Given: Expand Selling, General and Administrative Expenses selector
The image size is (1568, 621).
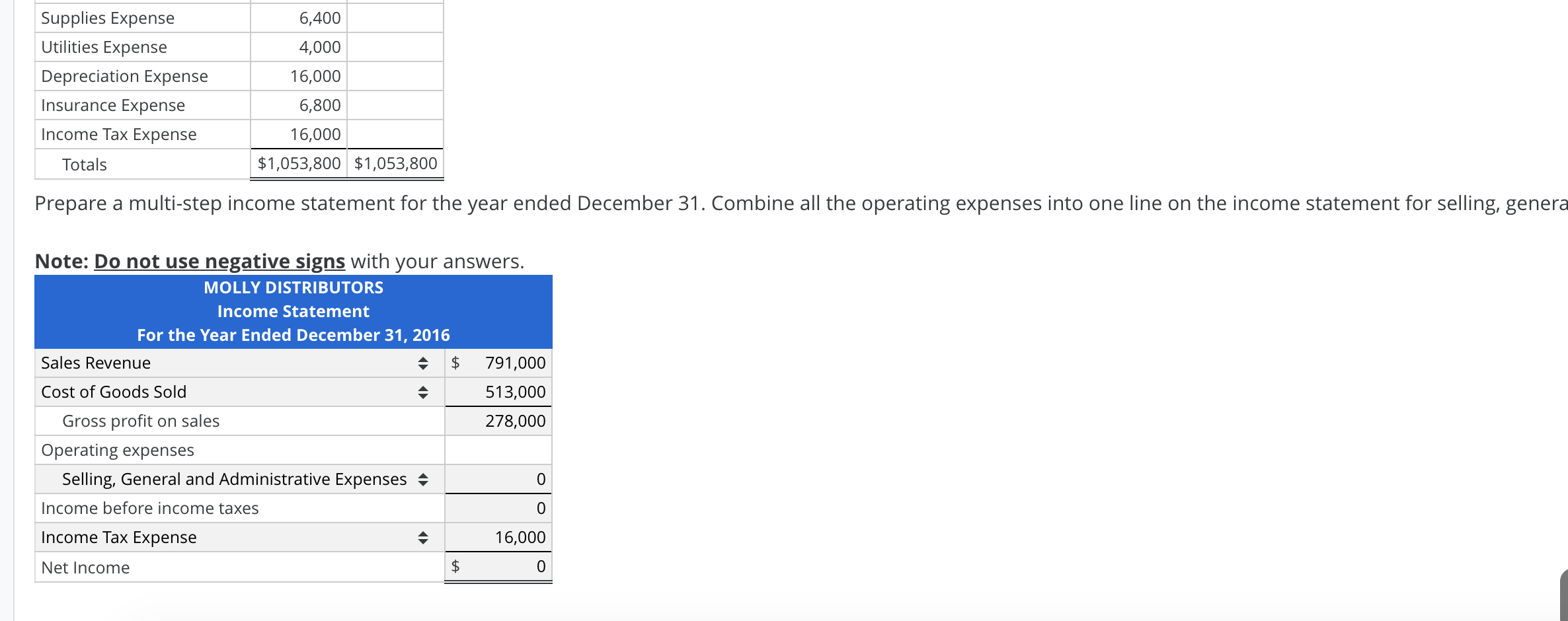Looking at the screenshot, I should tap(423, 480).
